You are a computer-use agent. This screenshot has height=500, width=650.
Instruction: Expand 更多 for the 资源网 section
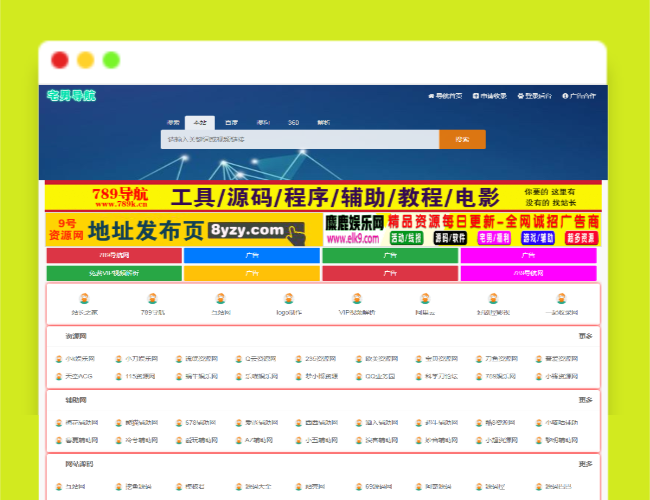[x=585, y=336]
